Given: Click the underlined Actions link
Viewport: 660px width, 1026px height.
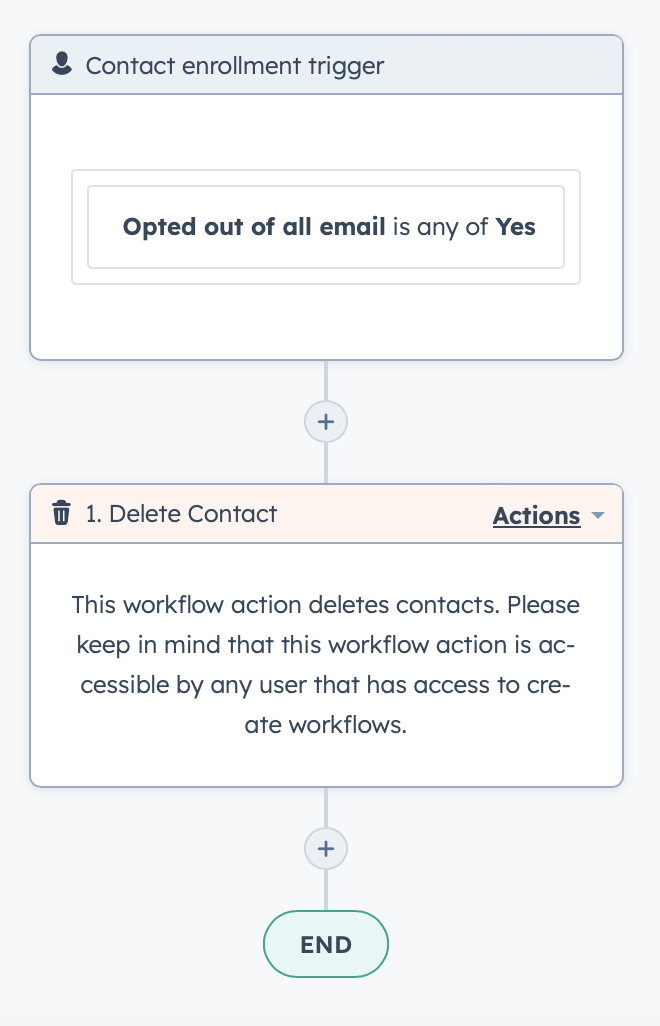Looking at the screenshot, I should 537,516.
